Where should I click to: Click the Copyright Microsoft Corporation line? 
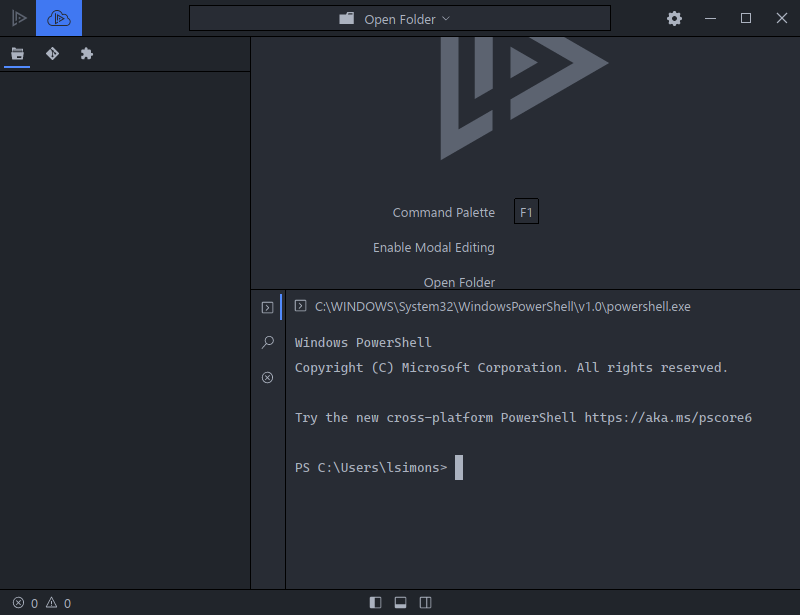click(x=511, y=367)
